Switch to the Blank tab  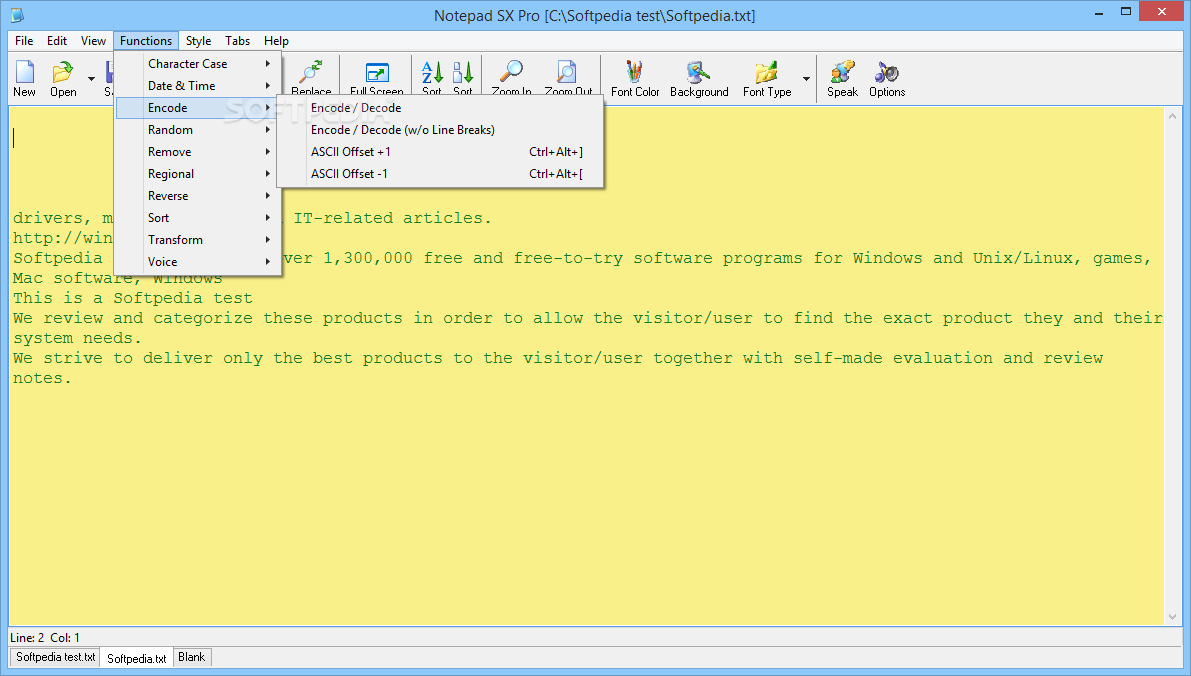coord(191,657)
